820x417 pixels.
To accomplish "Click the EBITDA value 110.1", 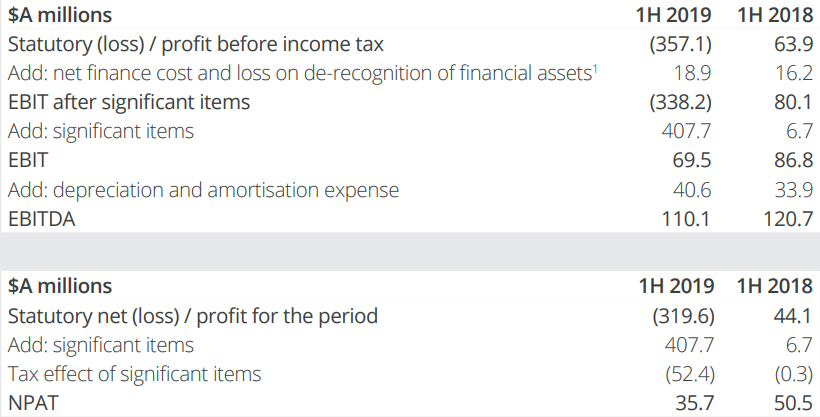I will click(x=686, y=219).
